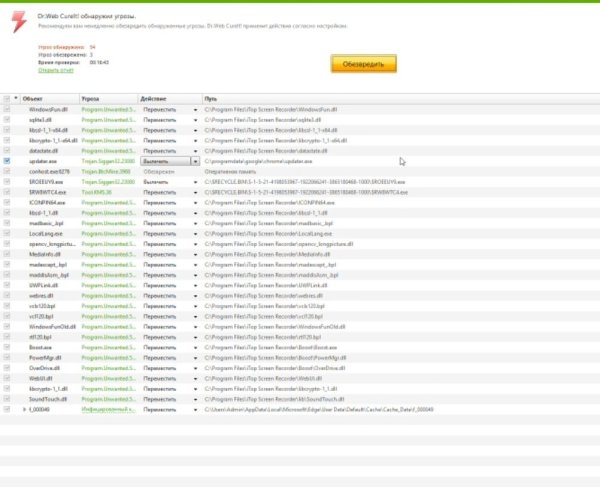
Task: Click the Boost\OverDrive.dll path cell
Action: pos(275,368)
